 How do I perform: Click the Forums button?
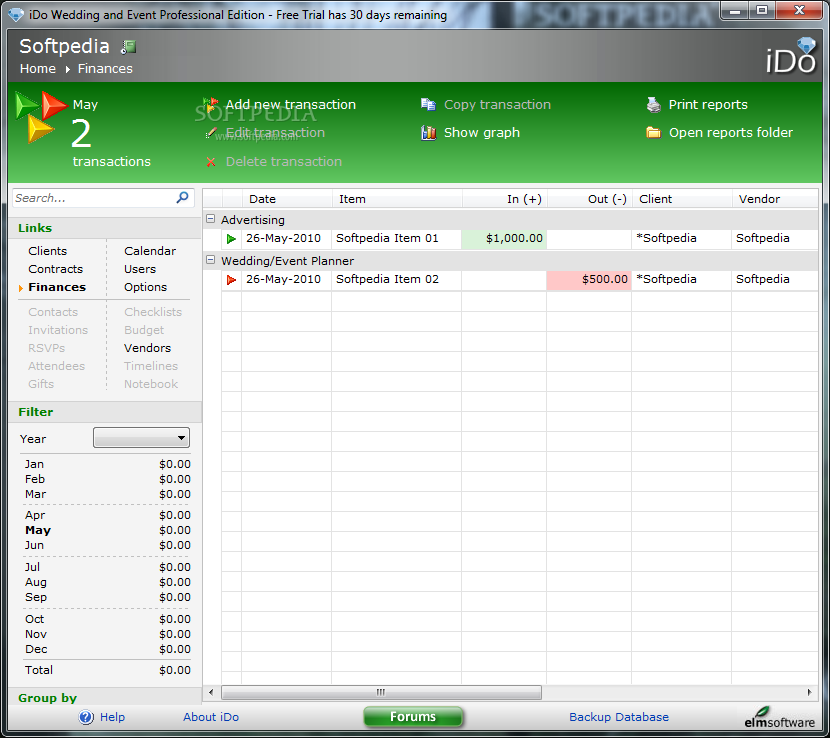[x=413, y=717]
